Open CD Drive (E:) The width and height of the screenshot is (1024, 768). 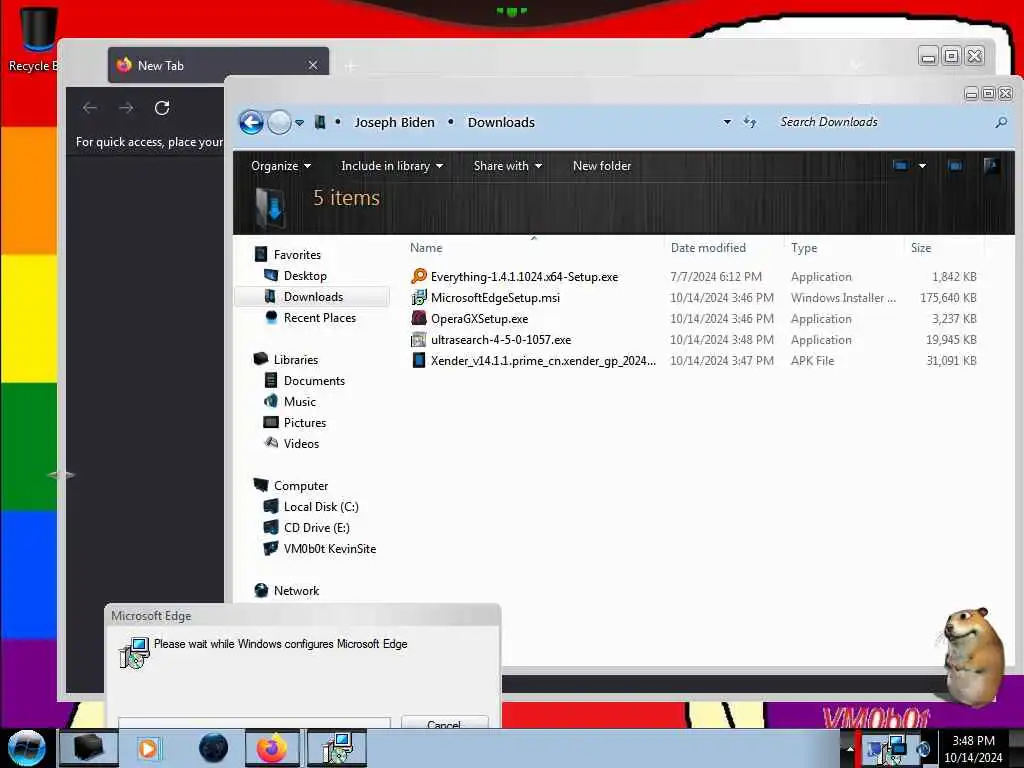coord(317,528)
